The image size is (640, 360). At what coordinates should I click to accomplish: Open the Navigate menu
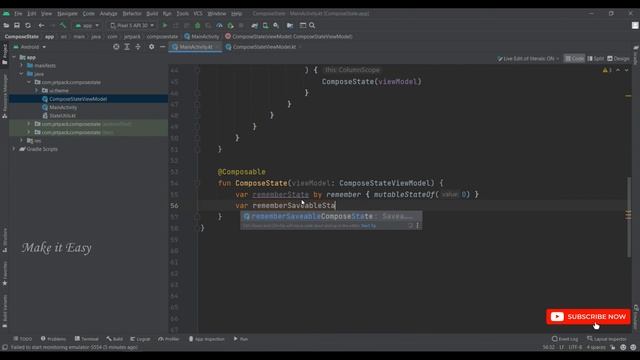click(x=67, y=13)
